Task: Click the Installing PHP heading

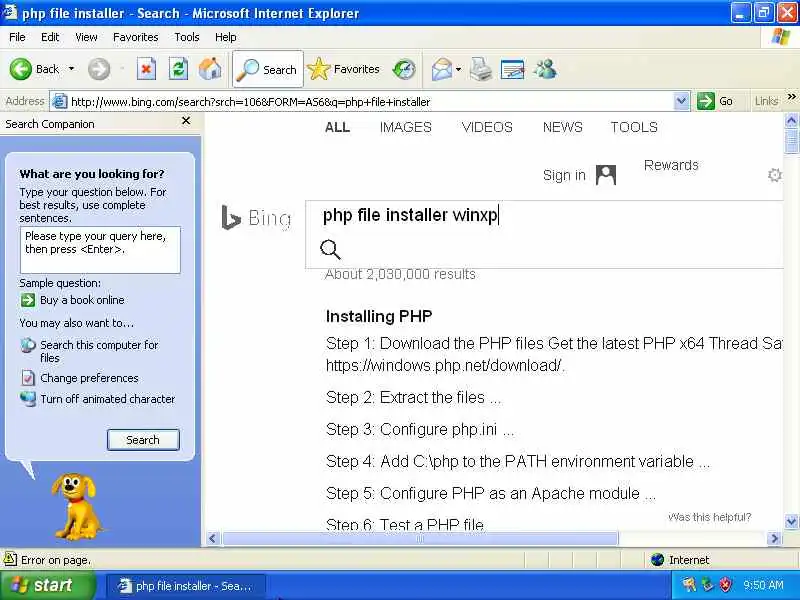Action: point(379,316)
